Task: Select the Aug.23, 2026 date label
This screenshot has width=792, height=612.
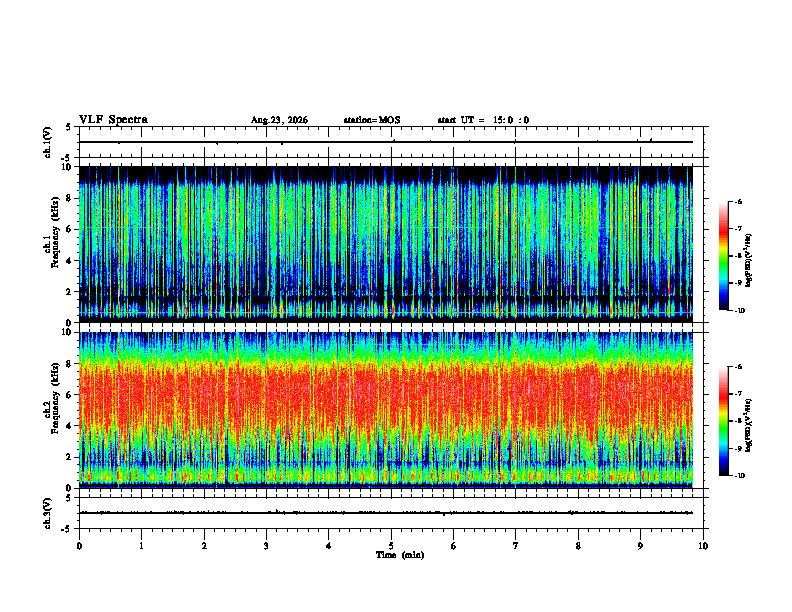Action: tap(279, 120)
